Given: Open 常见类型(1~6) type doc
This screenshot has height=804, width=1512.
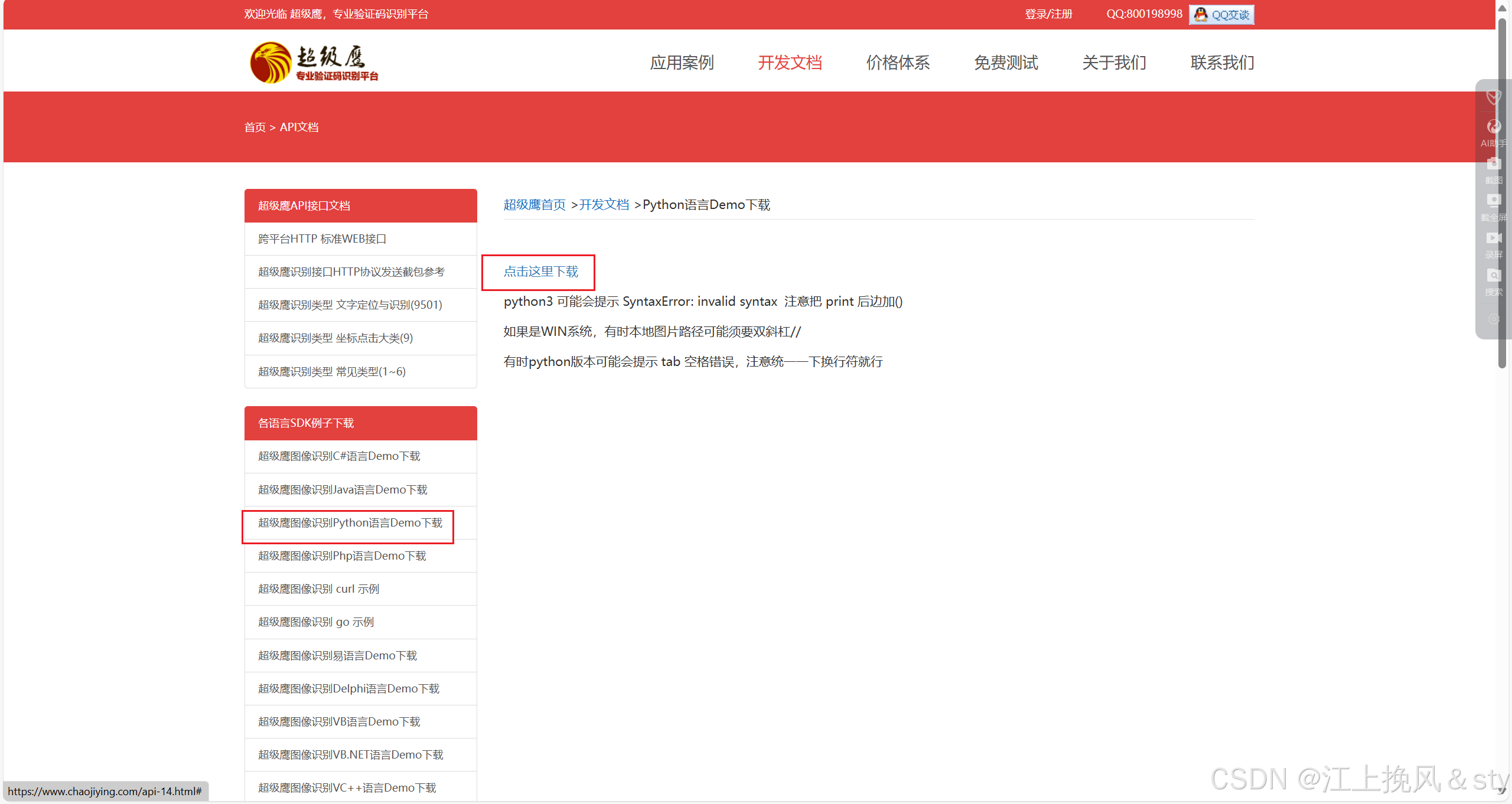Looking at the screenshot, I should coord(360,371).
